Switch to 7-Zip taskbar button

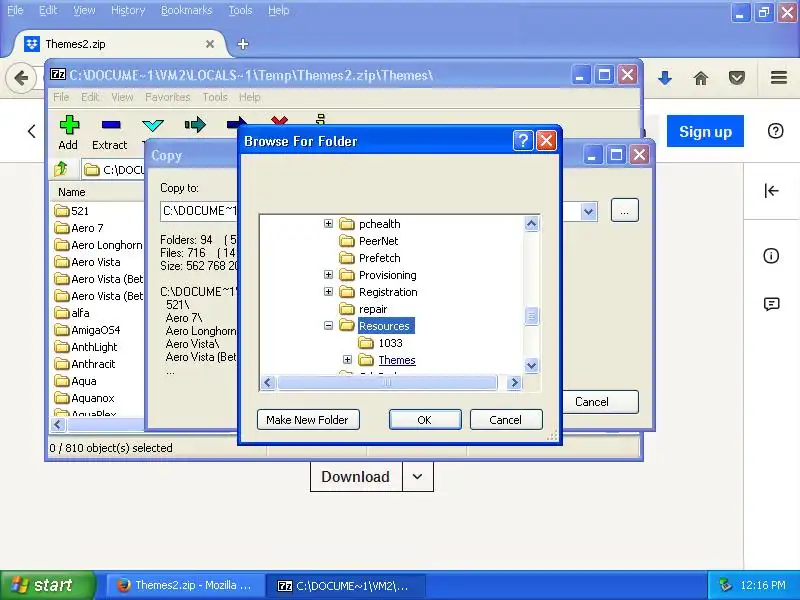tap(346, 586)
